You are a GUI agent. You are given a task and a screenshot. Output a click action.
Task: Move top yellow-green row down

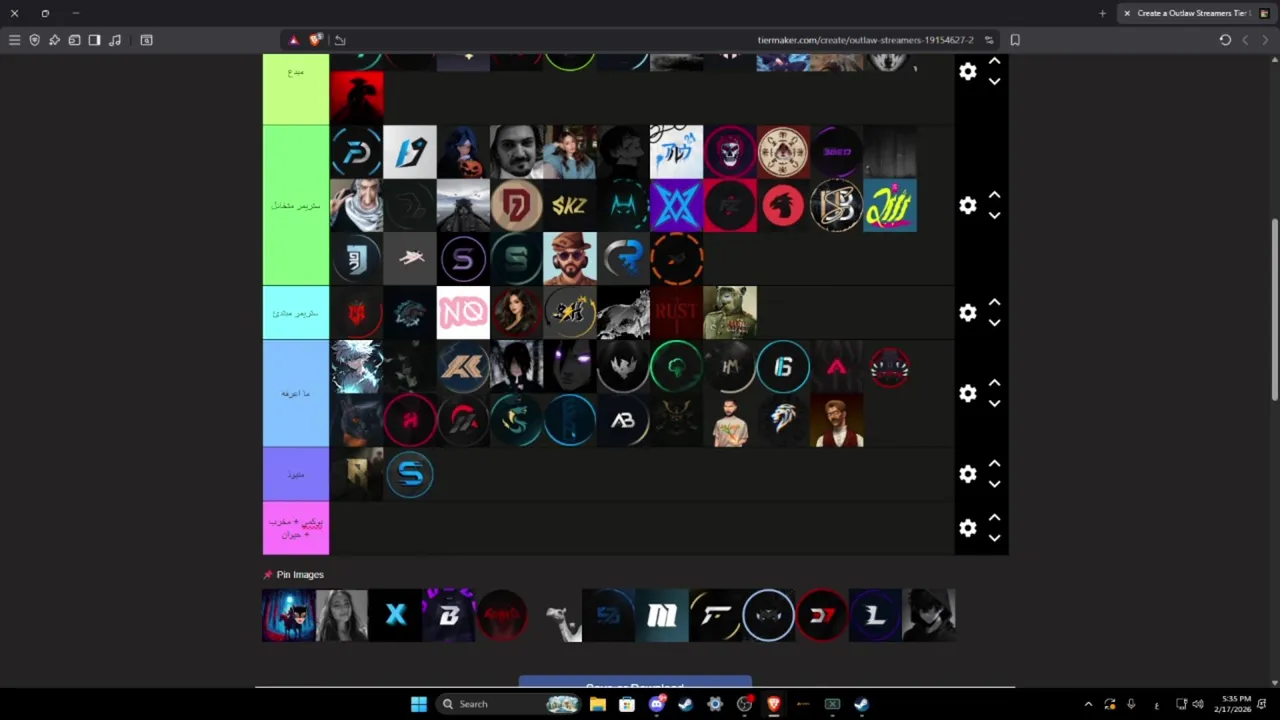tap(994, 81)
